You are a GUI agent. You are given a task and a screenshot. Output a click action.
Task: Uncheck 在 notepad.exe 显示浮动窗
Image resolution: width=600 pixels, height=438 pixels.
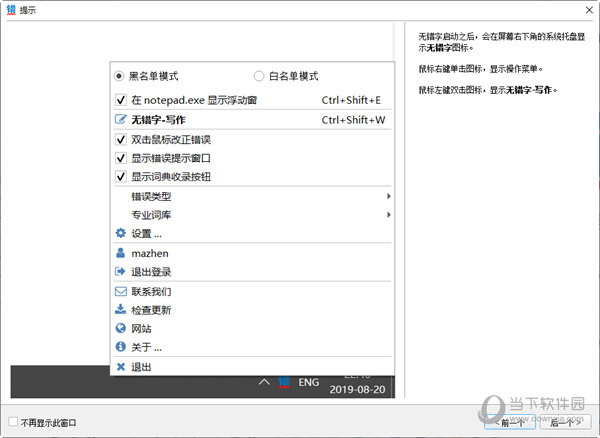coord(121,100)
